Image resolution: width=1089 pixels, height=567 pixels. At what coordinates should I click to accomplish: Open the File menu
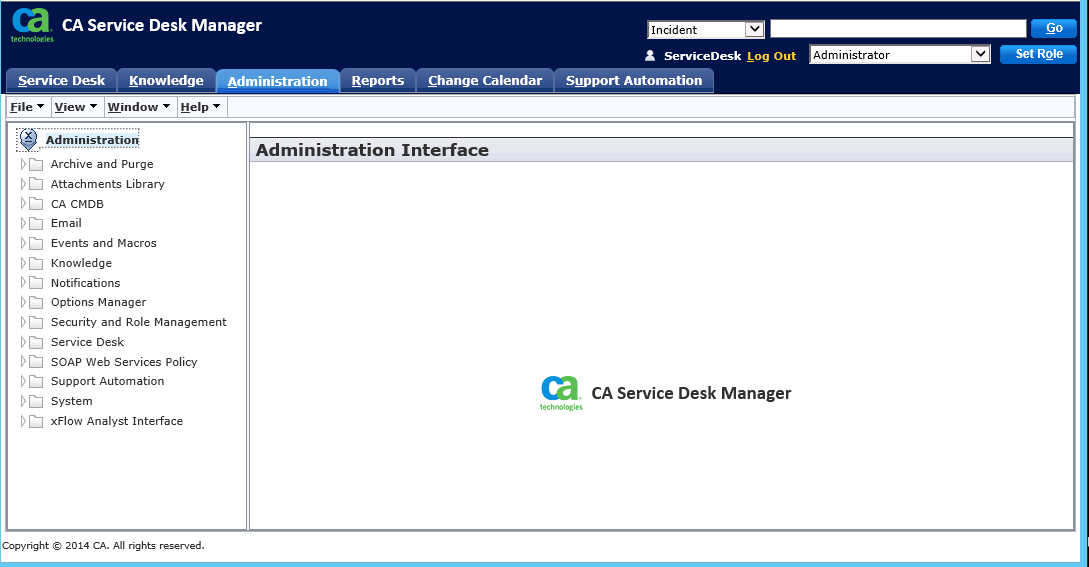click(26, 107)
